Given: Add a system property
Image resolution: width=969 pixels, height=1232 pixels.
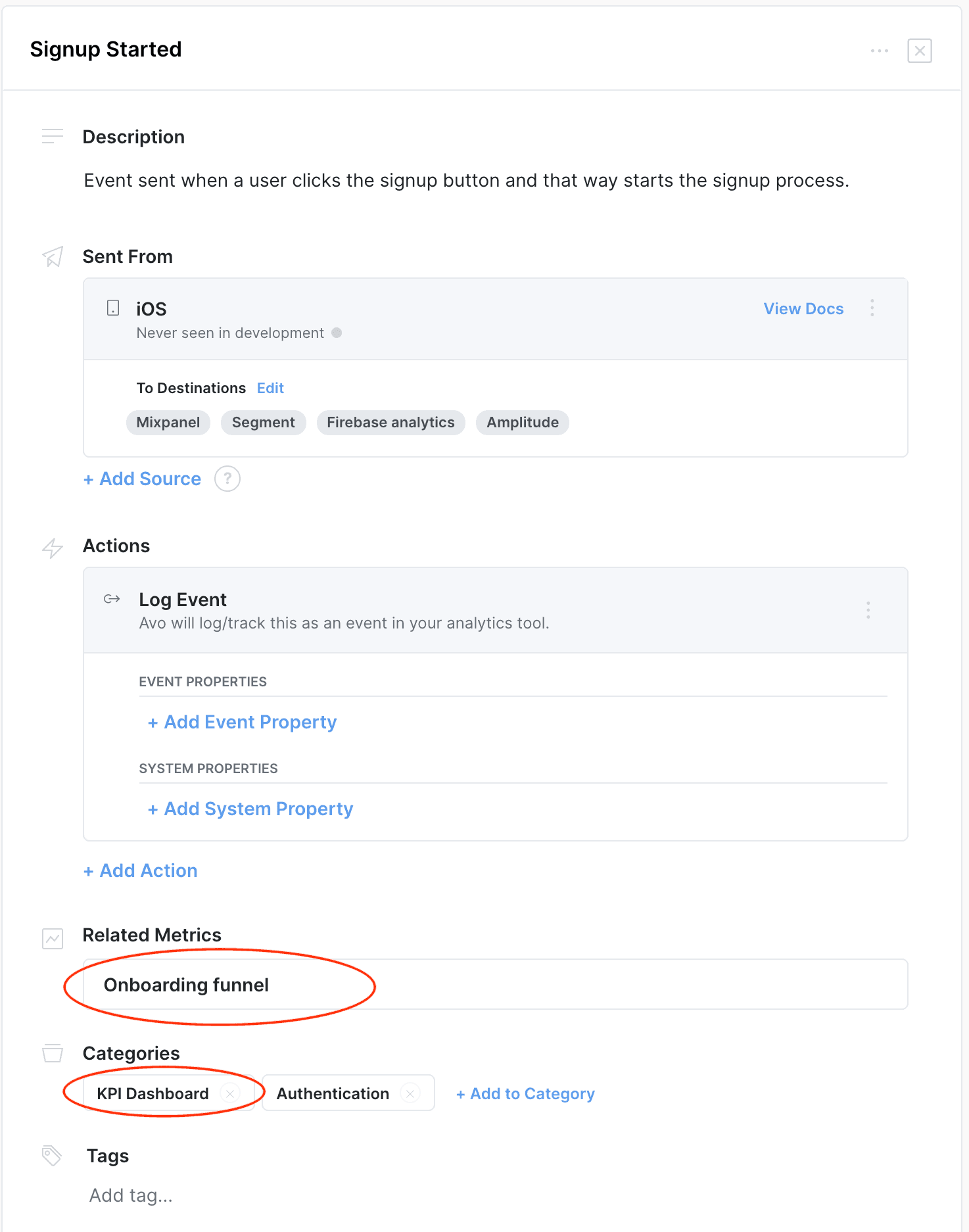Looking at the screenshot, I should (x=250, y=809).
